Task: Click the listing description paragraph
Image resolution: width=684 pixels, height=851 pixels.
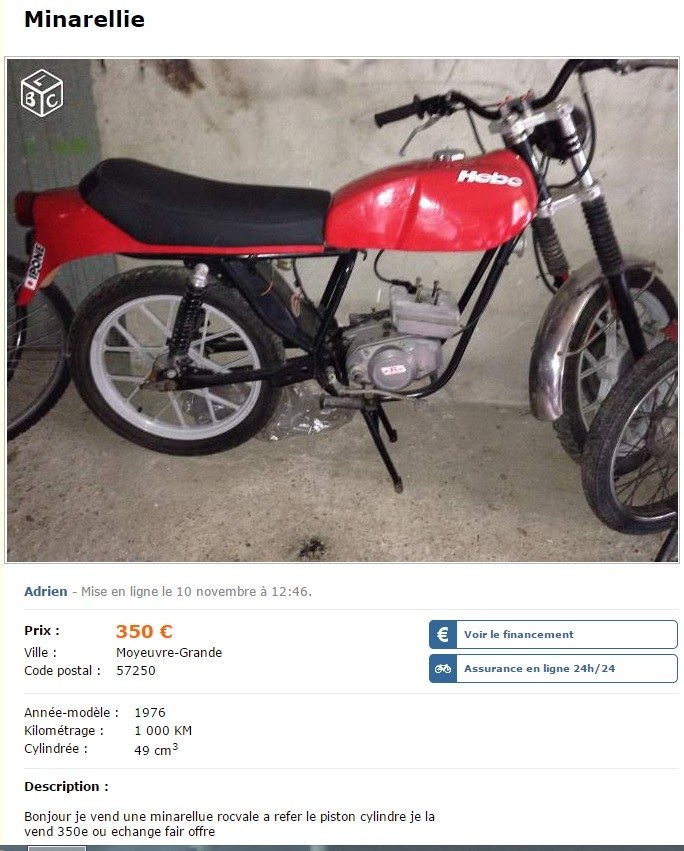Action: click(229, 824)
